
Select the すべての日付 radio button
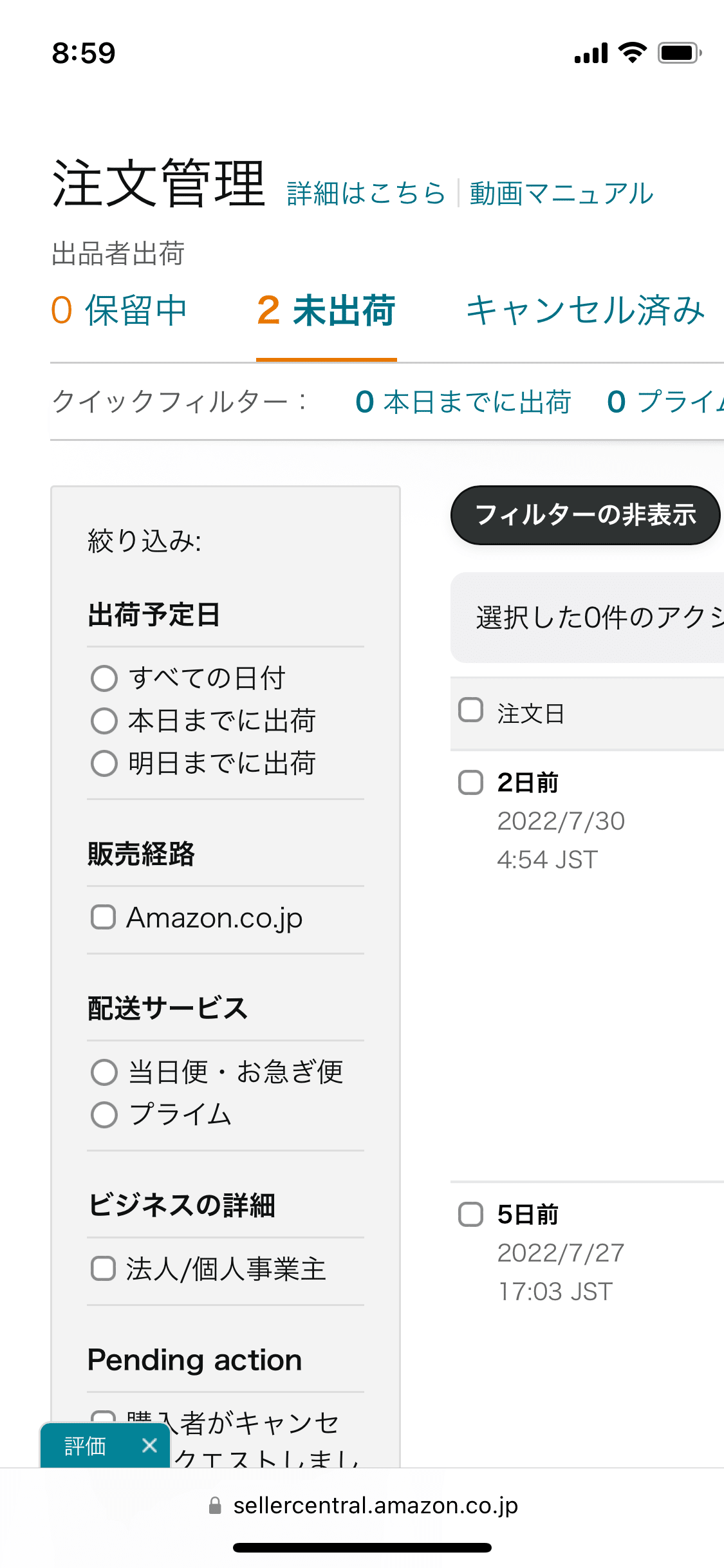(x=104, y=678)
